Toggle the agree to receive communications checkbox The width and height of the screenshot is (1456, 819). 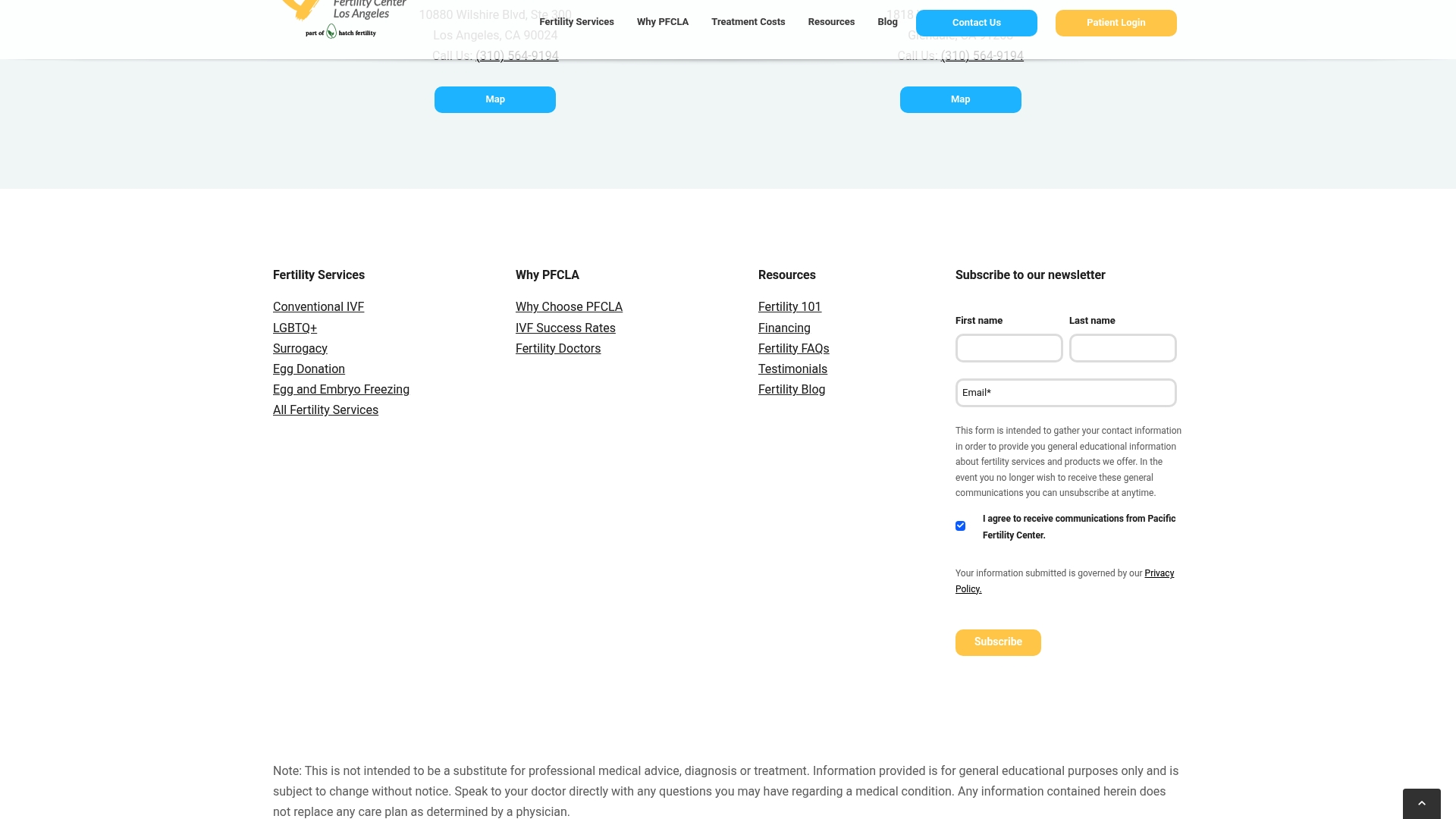(x=960, y=526)
